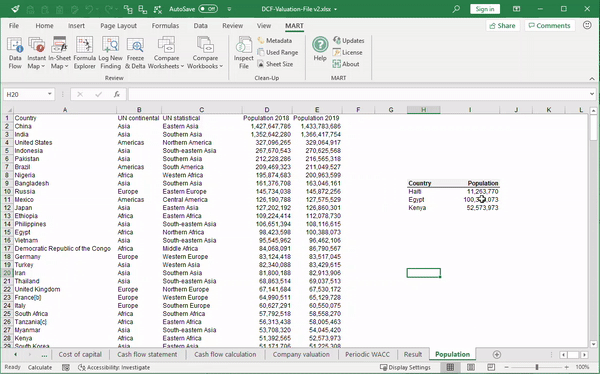Viewport: 600px width, 374px height.
Task: Click the search magnifier in title bar
Action: tap(456, 9)
